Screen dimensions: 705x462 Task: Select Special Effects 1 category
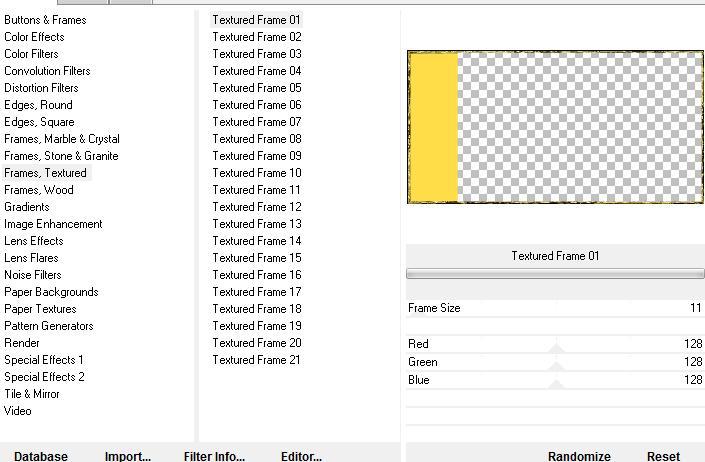click(44, 360)
